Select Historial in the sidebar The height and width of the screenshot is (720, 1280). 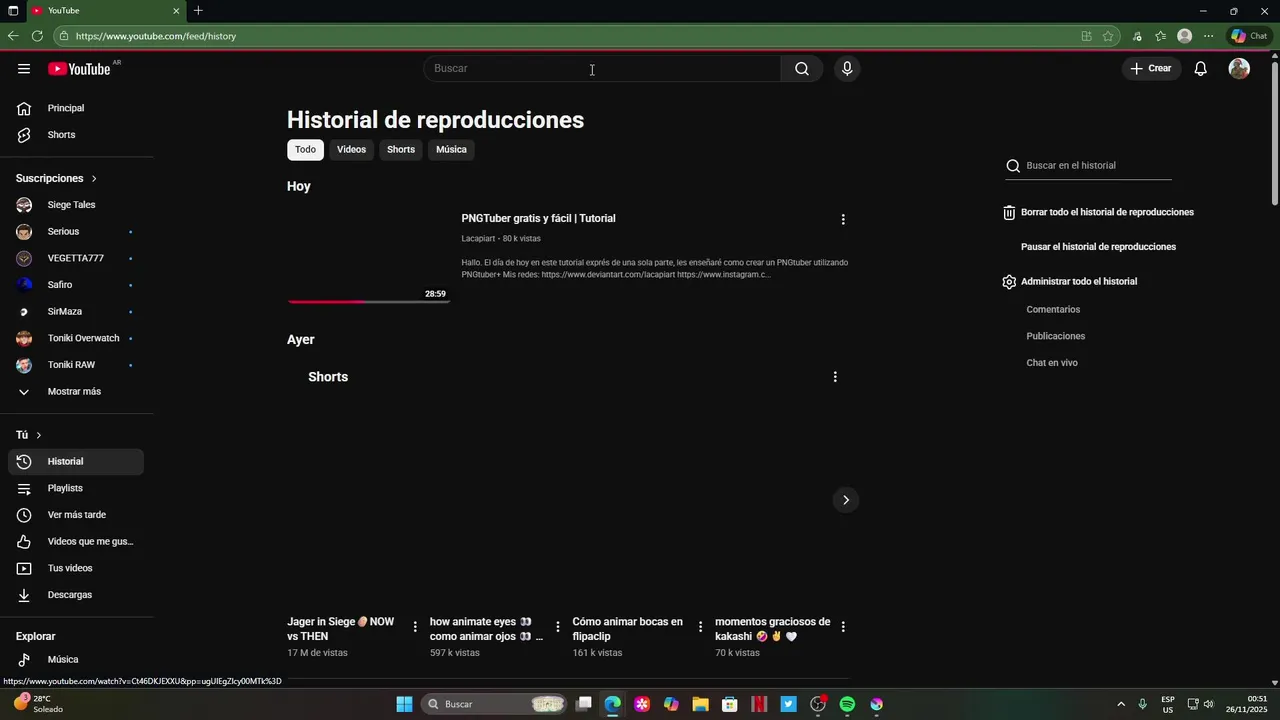(76, 462)
